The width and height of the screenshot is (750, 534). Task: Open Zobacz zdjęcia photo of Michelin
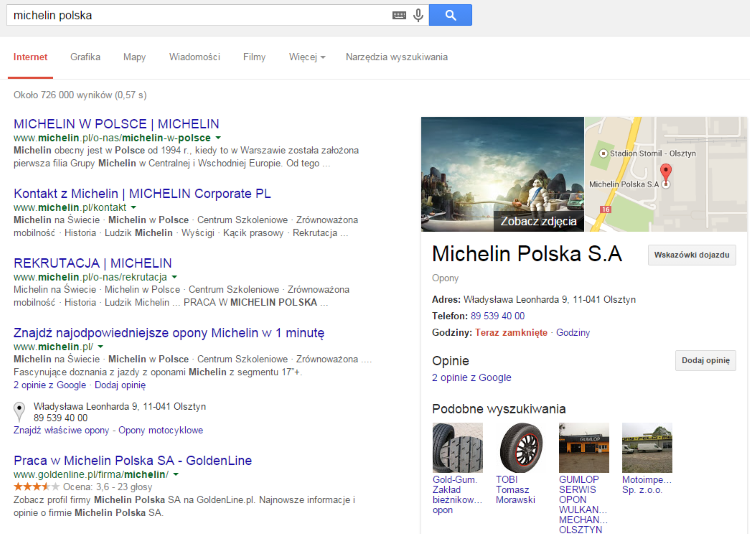pos(502,174)
